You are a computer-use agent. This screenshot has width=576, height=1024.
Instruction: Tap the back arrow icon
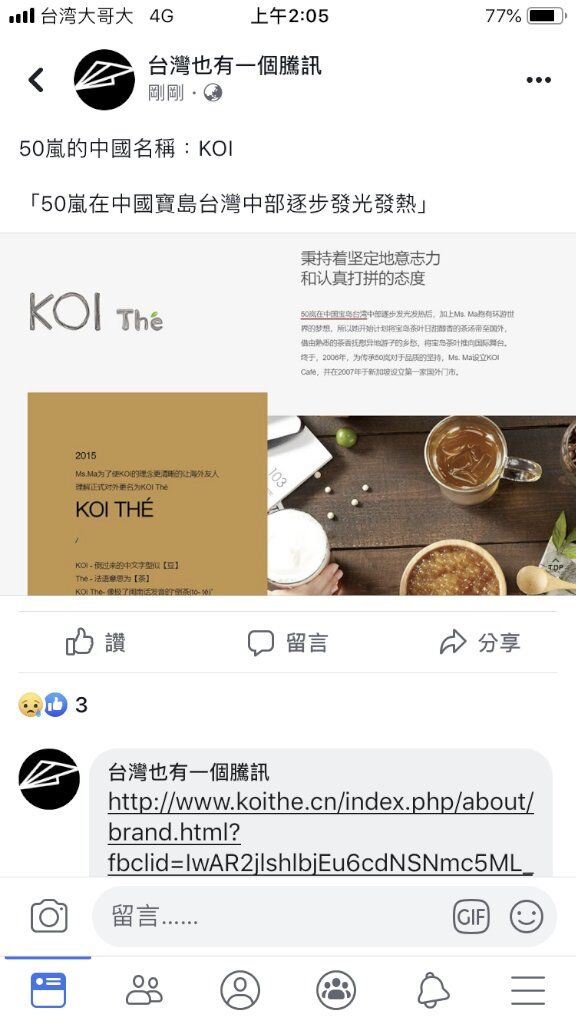[x=37, y=80]
